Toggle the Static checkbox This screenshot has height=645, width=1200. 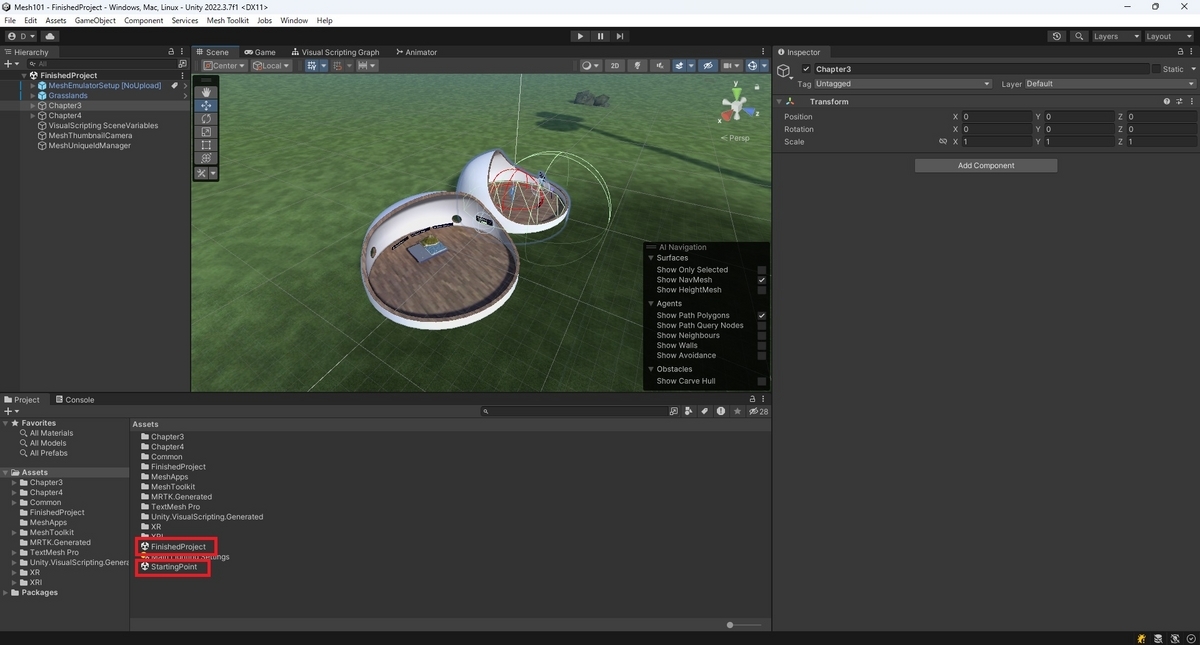(x=1156, y=69)
